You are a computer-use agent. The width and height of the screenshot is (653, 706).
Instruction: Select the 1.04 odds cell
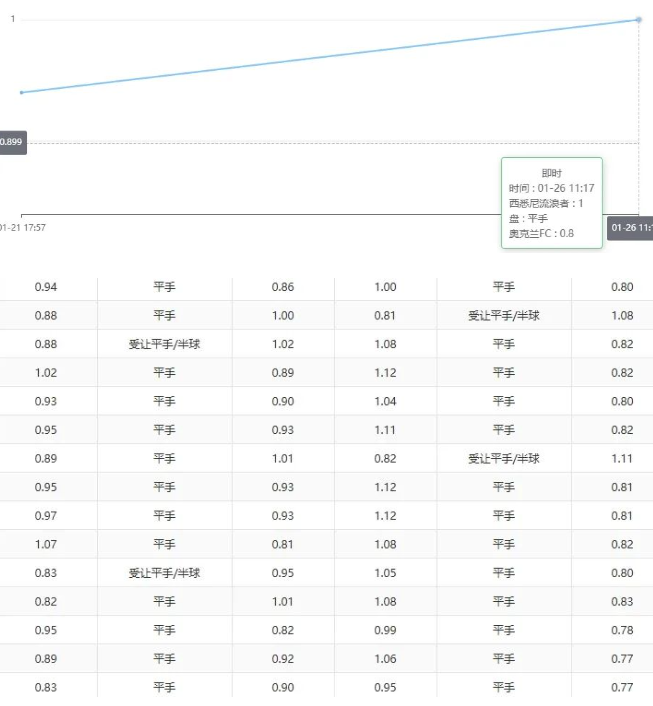pos(385,402)
